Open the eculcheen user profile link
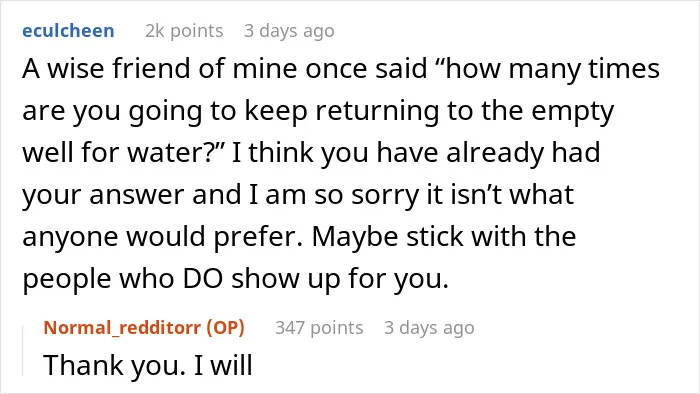The image size is (700, 394). click(68, 31)
